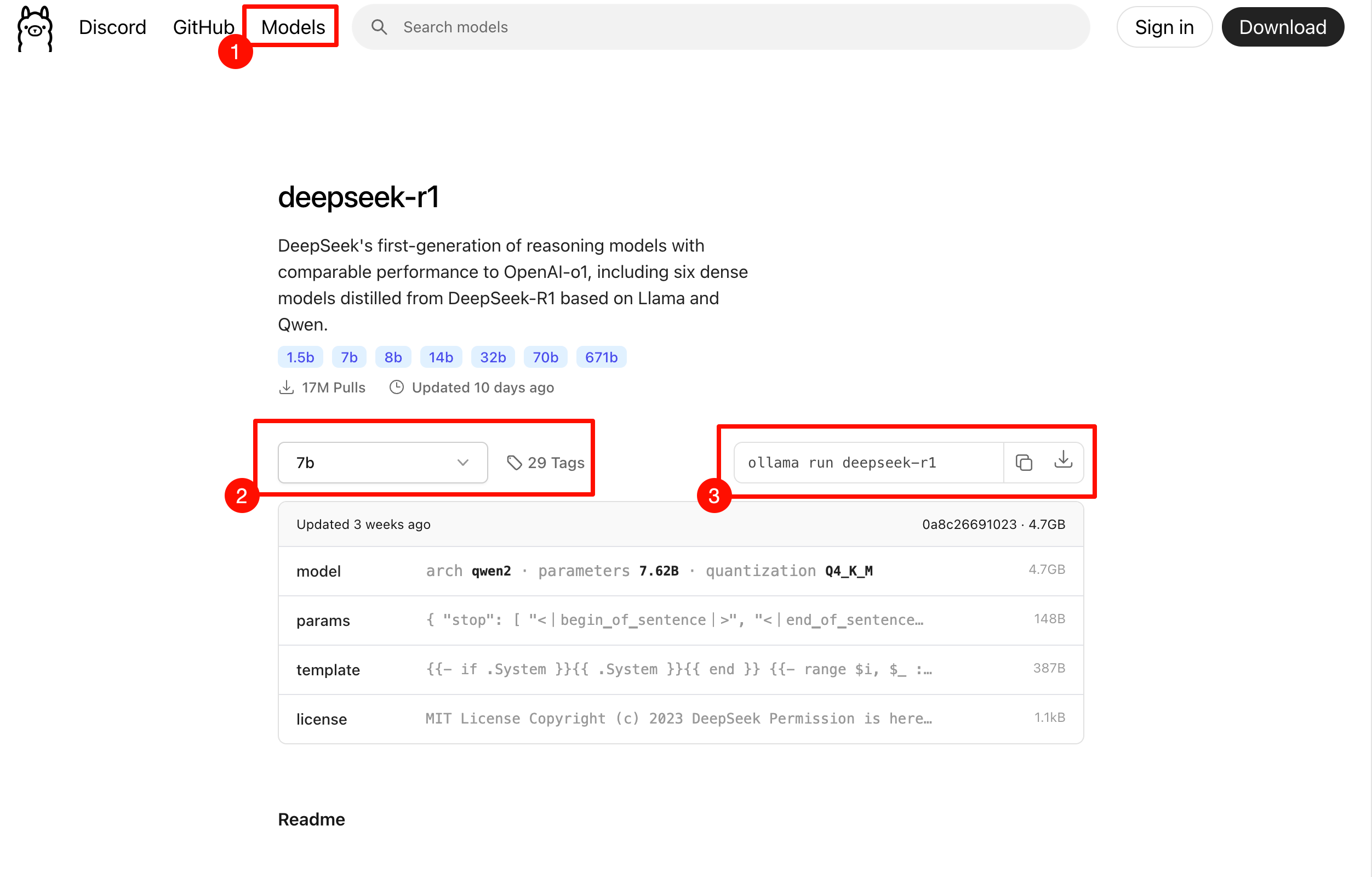Click the clock icon by Updated
The height and width of the screenshot is (877, 1372).
pos(397,388)
